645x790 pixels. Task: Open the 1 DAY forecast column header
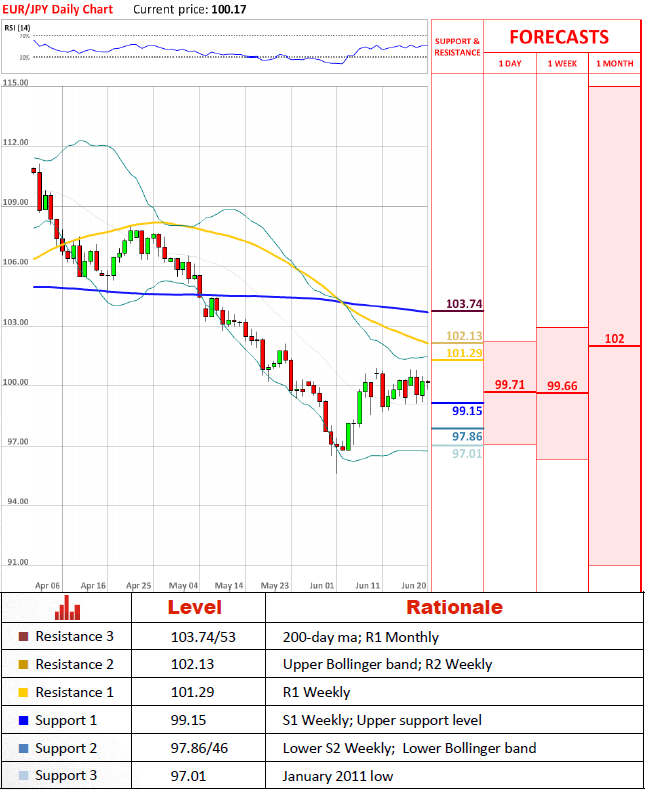(x=509, y=63)
